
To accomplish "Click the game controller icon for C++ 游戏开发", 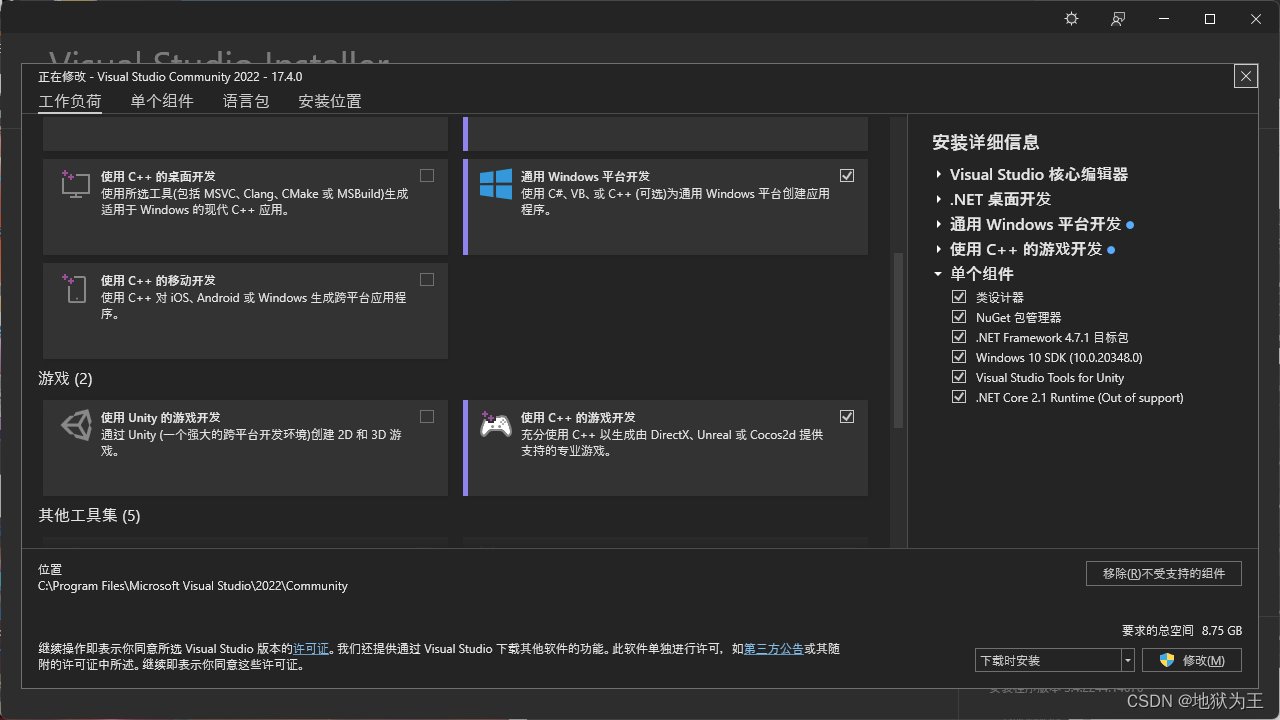I will click(496, 425).
